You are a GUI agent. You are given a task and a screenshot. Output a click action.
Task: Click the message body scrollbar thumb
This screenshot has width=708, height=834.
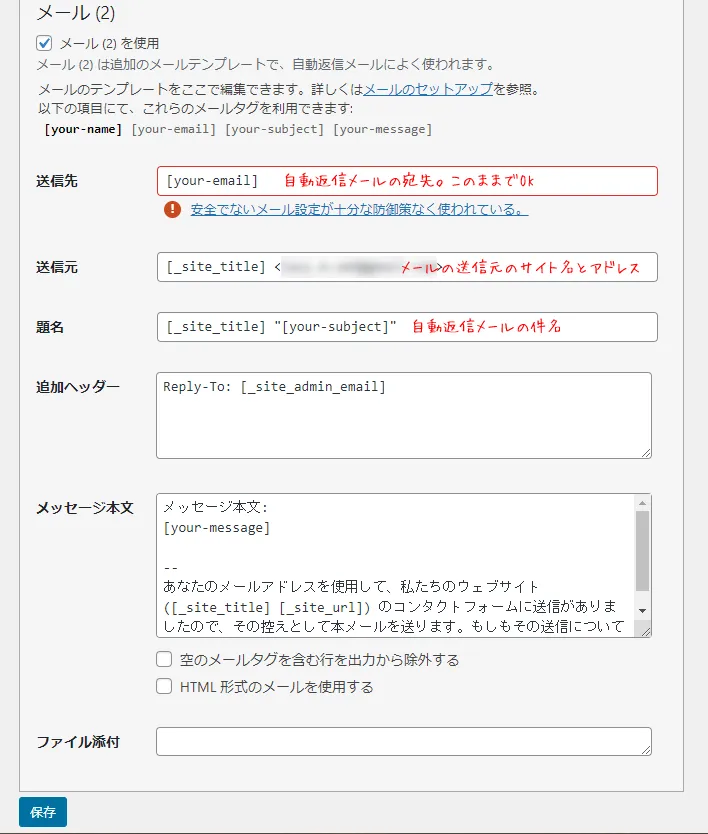[x=643, y=550]
